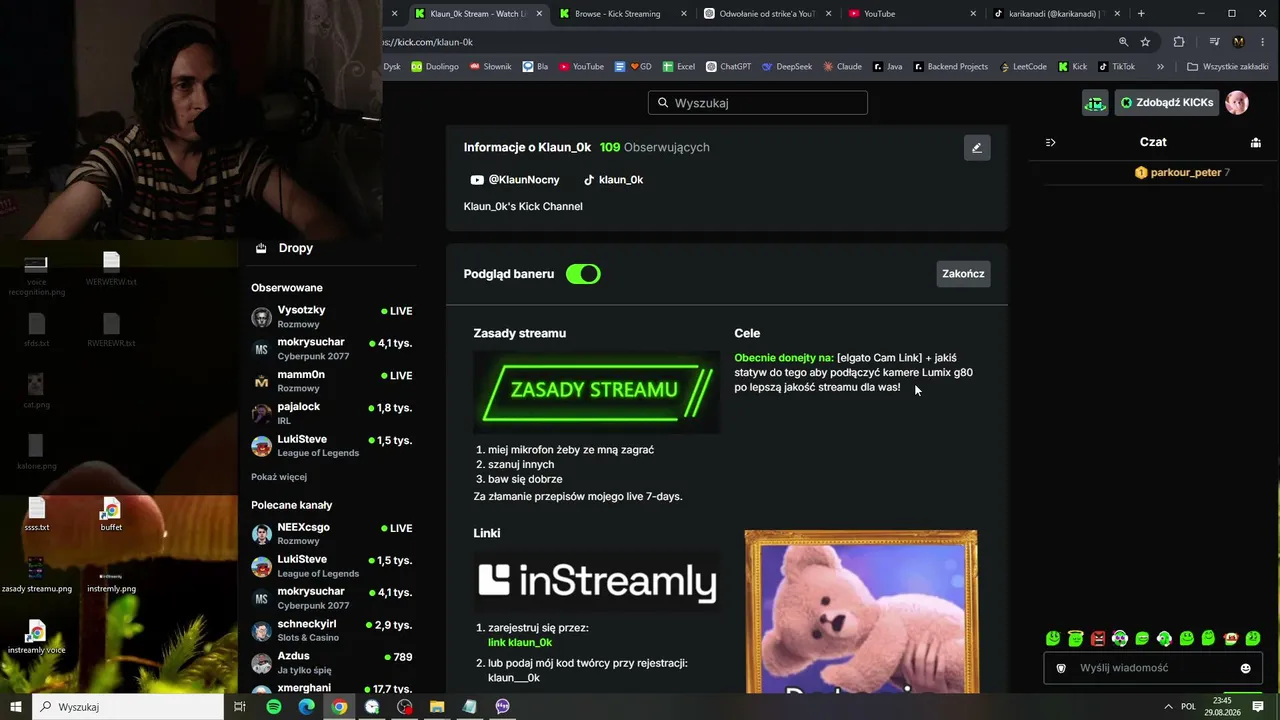Insert the angry red emote in chat
The image size is (1280, 720).
[1098, 638]
